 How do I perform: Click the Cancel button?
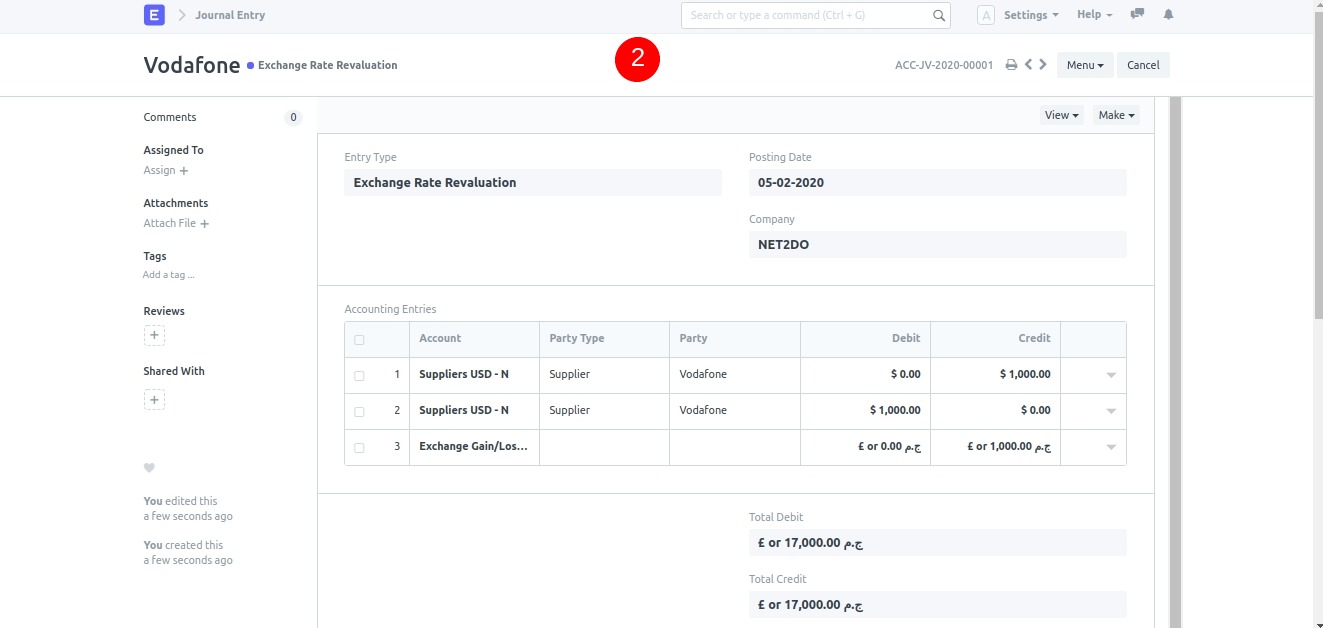pos(1143,65)
